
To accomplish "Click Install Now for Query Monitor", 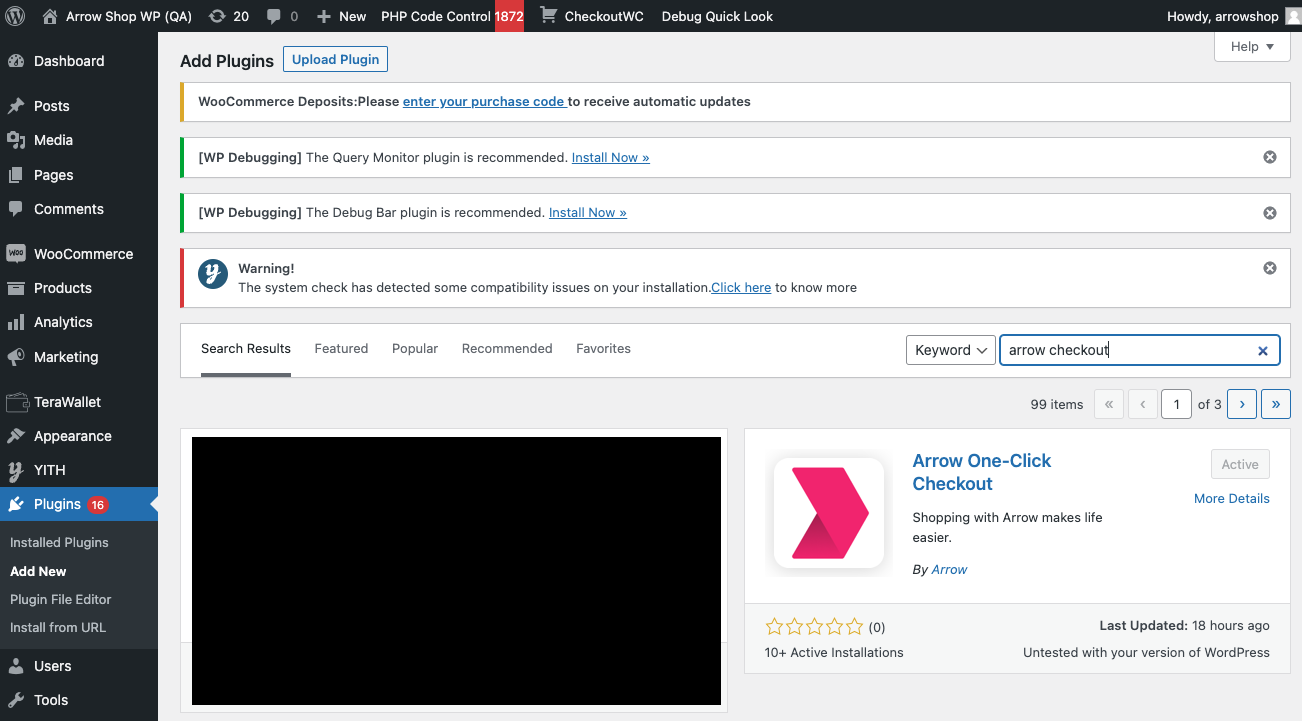I will point(610,157).
